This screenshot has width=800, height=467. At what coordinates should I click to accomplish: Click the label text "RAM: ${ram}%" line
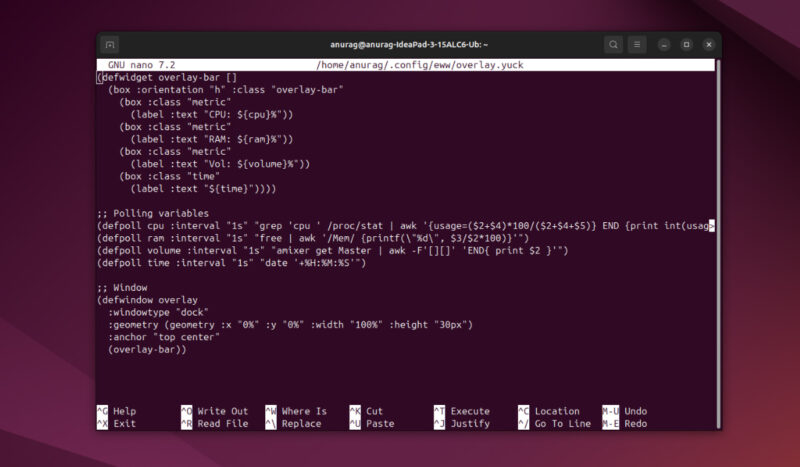click(212, 139)
